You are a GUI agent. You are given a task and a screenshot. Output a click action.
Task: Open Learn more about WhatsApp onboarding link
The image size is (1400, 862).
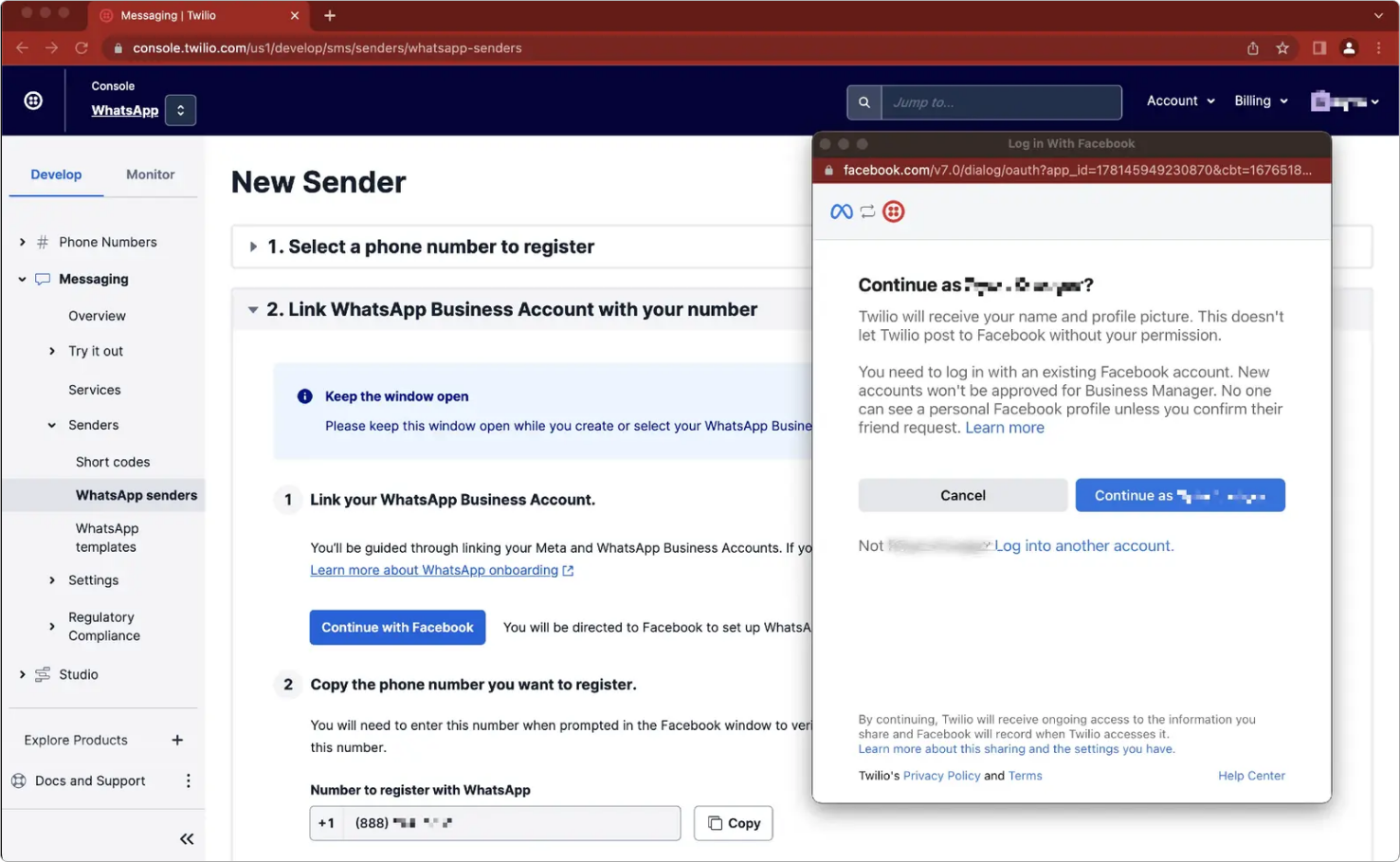pos(442,570)
